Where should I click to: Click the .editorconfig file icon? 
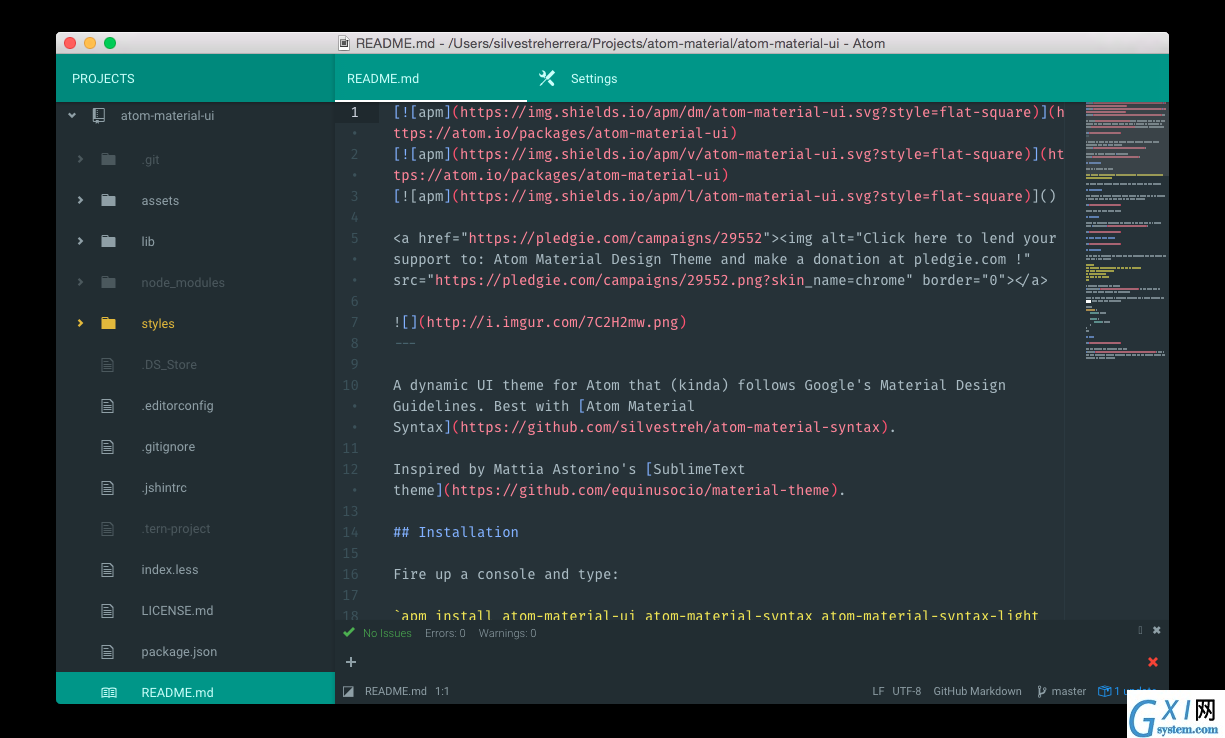pyautogui.click(x=108, y=406)
